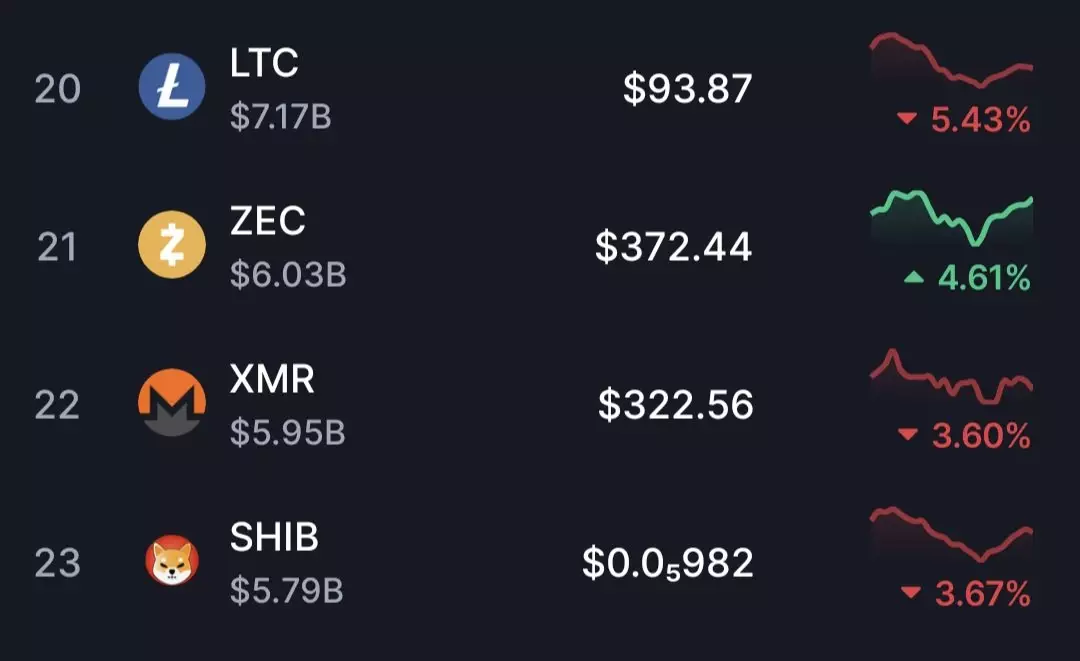Click the $5.95B Monero market cap

point(287,433)
